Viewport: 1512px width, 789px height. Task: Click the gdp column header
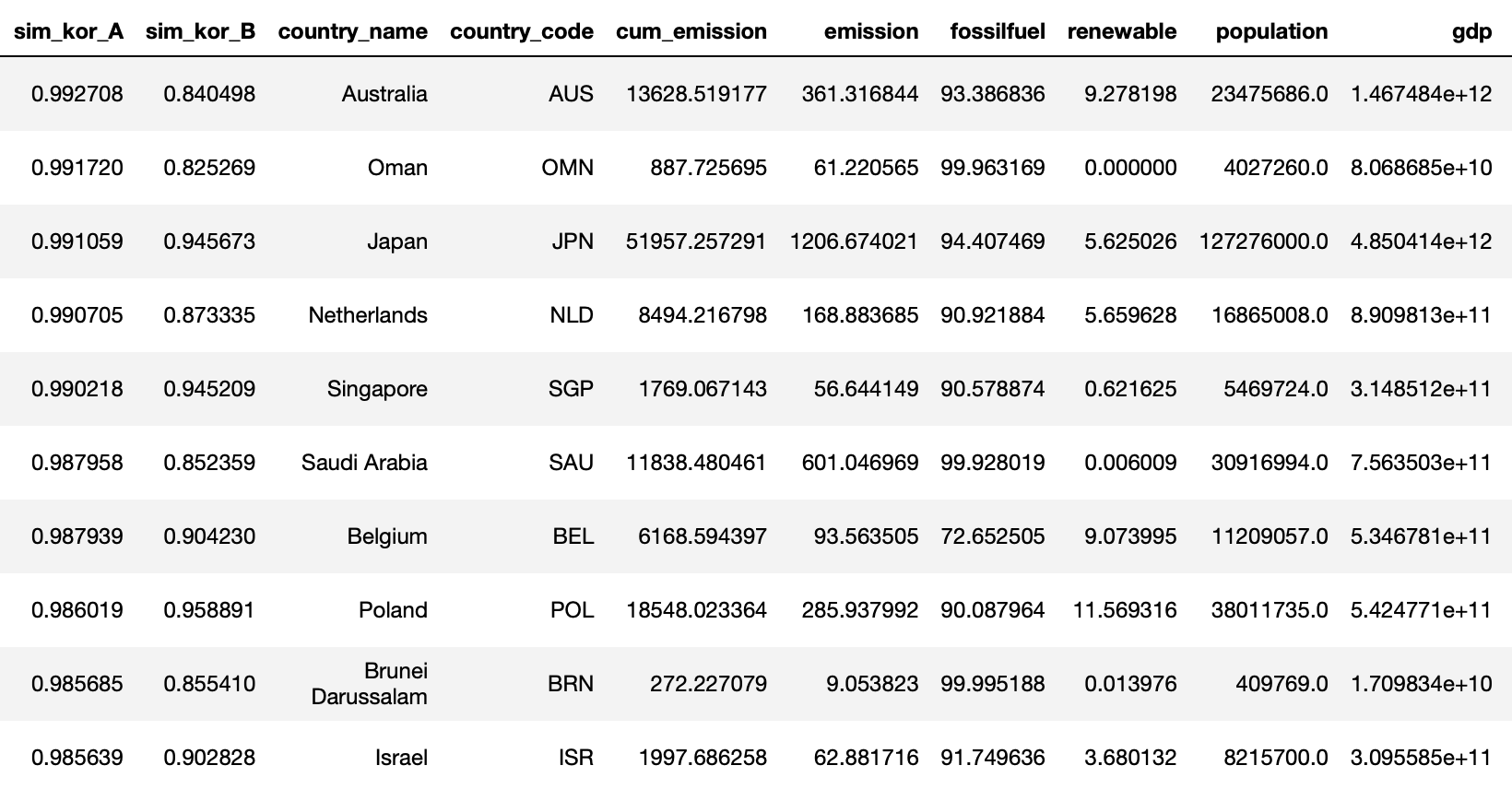tap(1471, 31)
